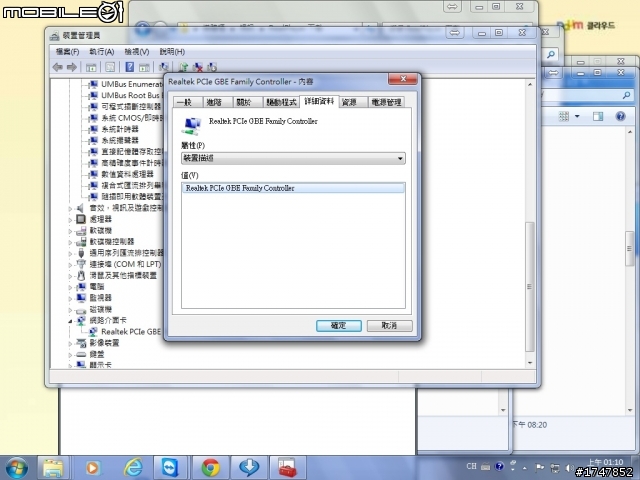Open the 檢視(V) menu

click(x=137, y=52)
